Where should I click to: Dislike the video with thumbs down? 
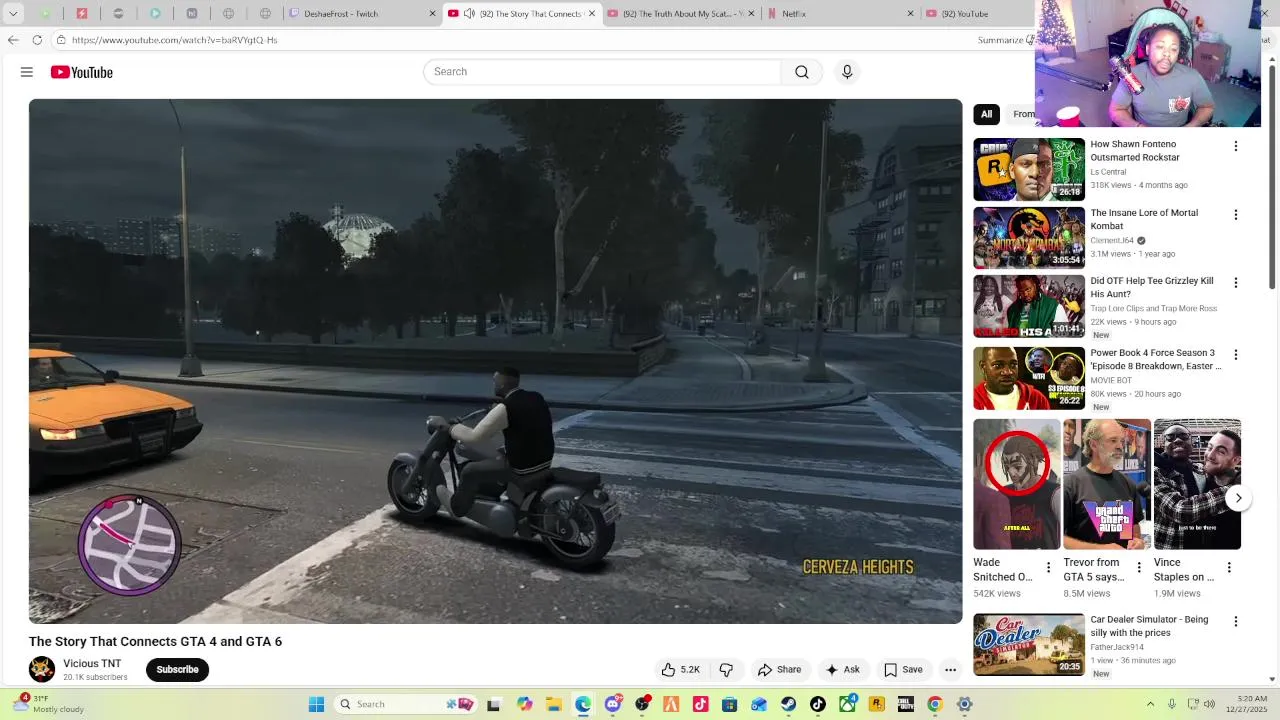727,670
